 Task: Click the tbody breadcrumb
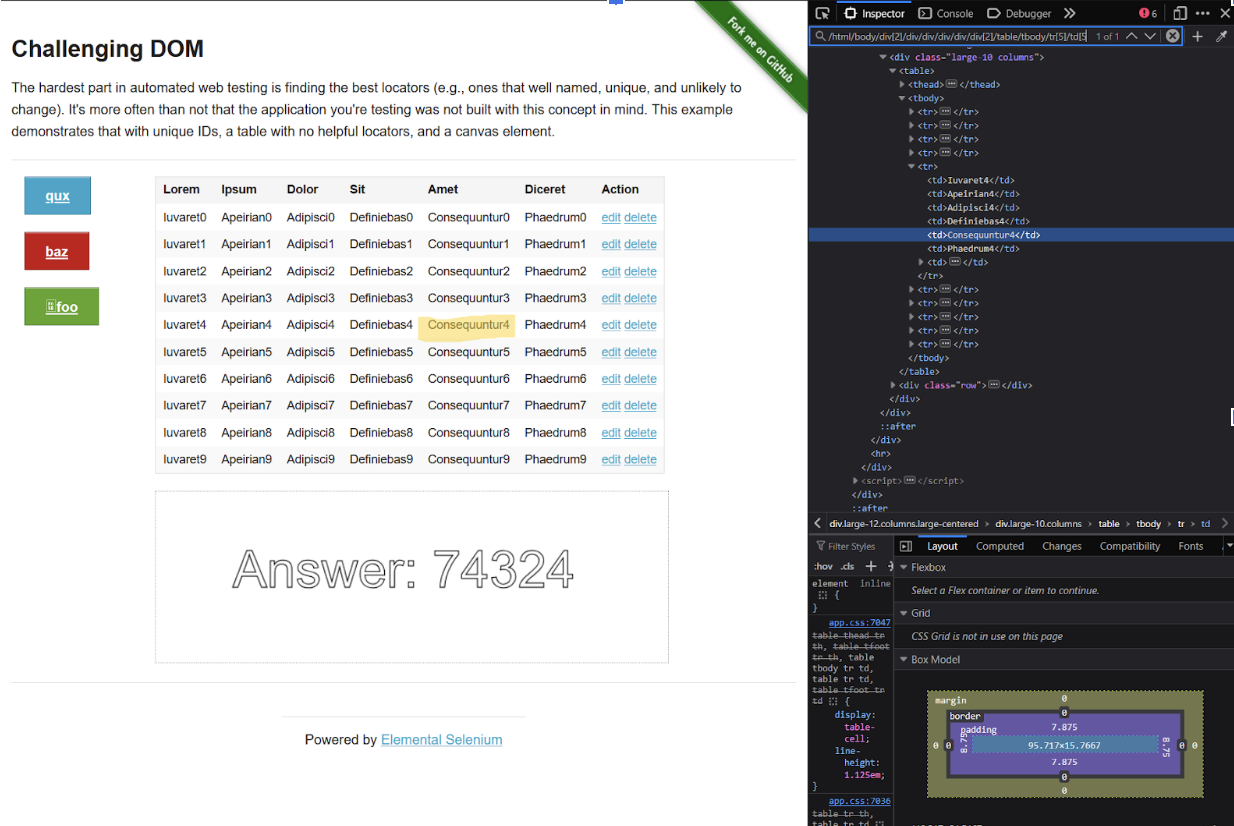click(x=1148, y=523)
